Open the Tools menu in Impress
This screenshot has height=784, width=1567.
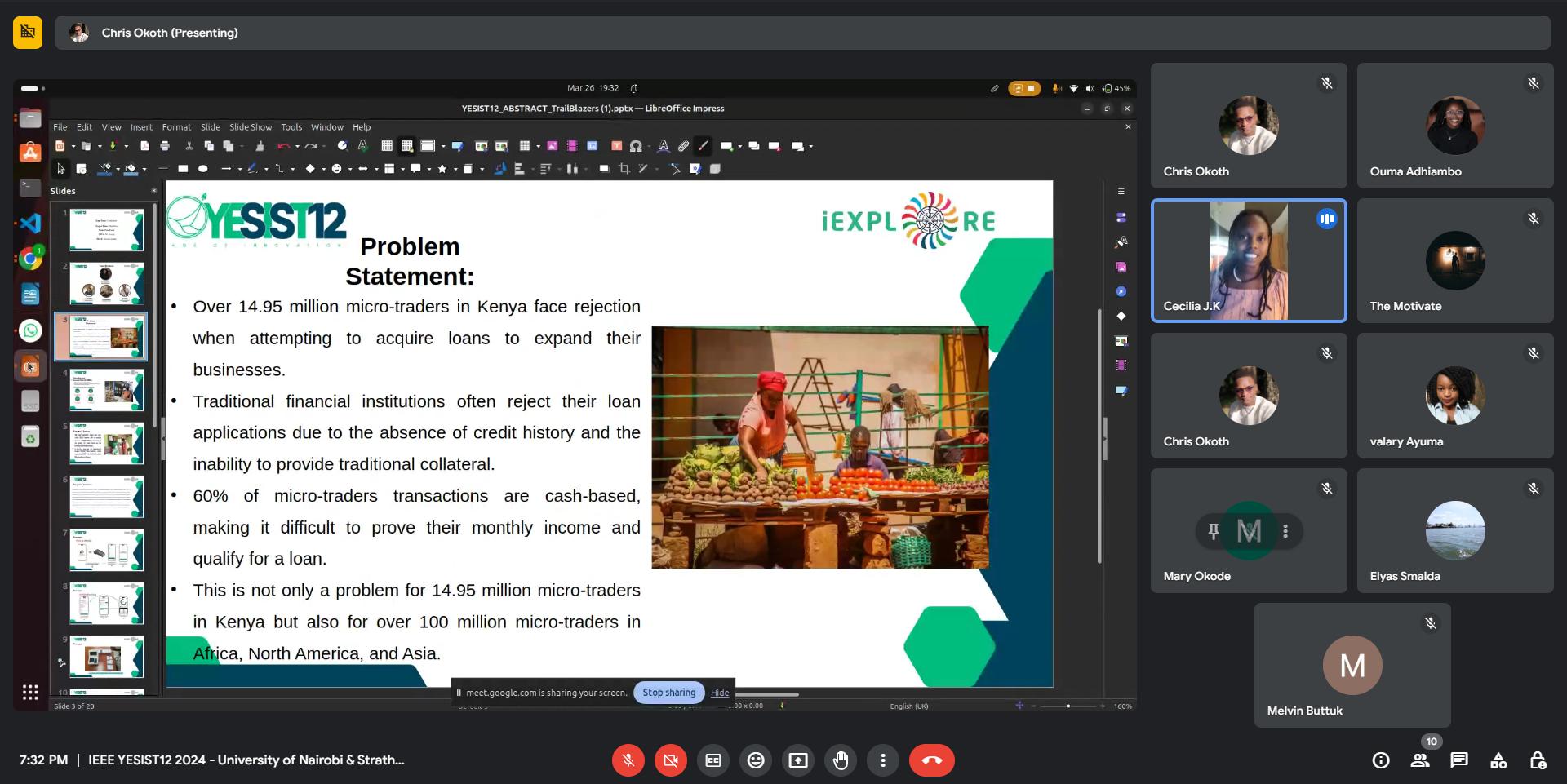291,127
